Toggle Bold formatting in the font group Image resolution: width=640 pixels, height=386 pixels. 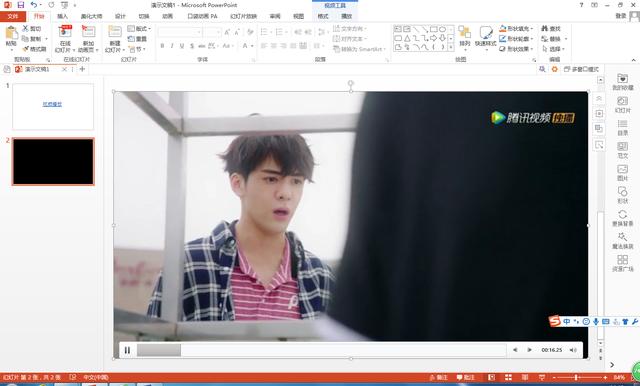point(162,46)
